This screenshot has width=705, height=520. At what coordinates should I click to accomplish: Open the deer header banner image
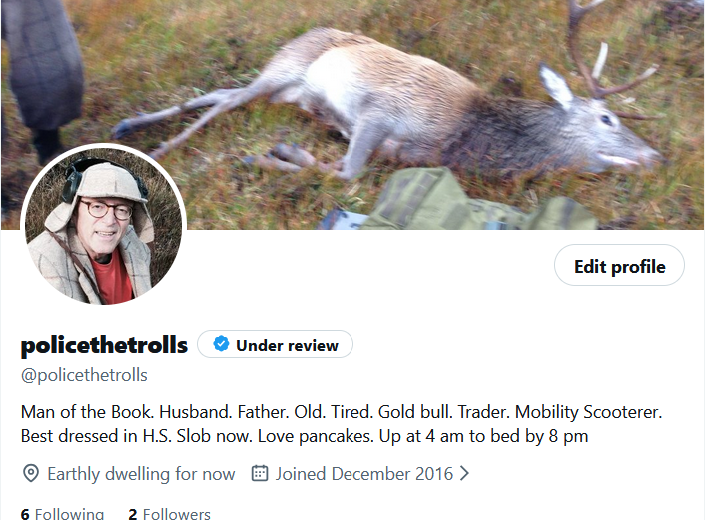[352, 115]
